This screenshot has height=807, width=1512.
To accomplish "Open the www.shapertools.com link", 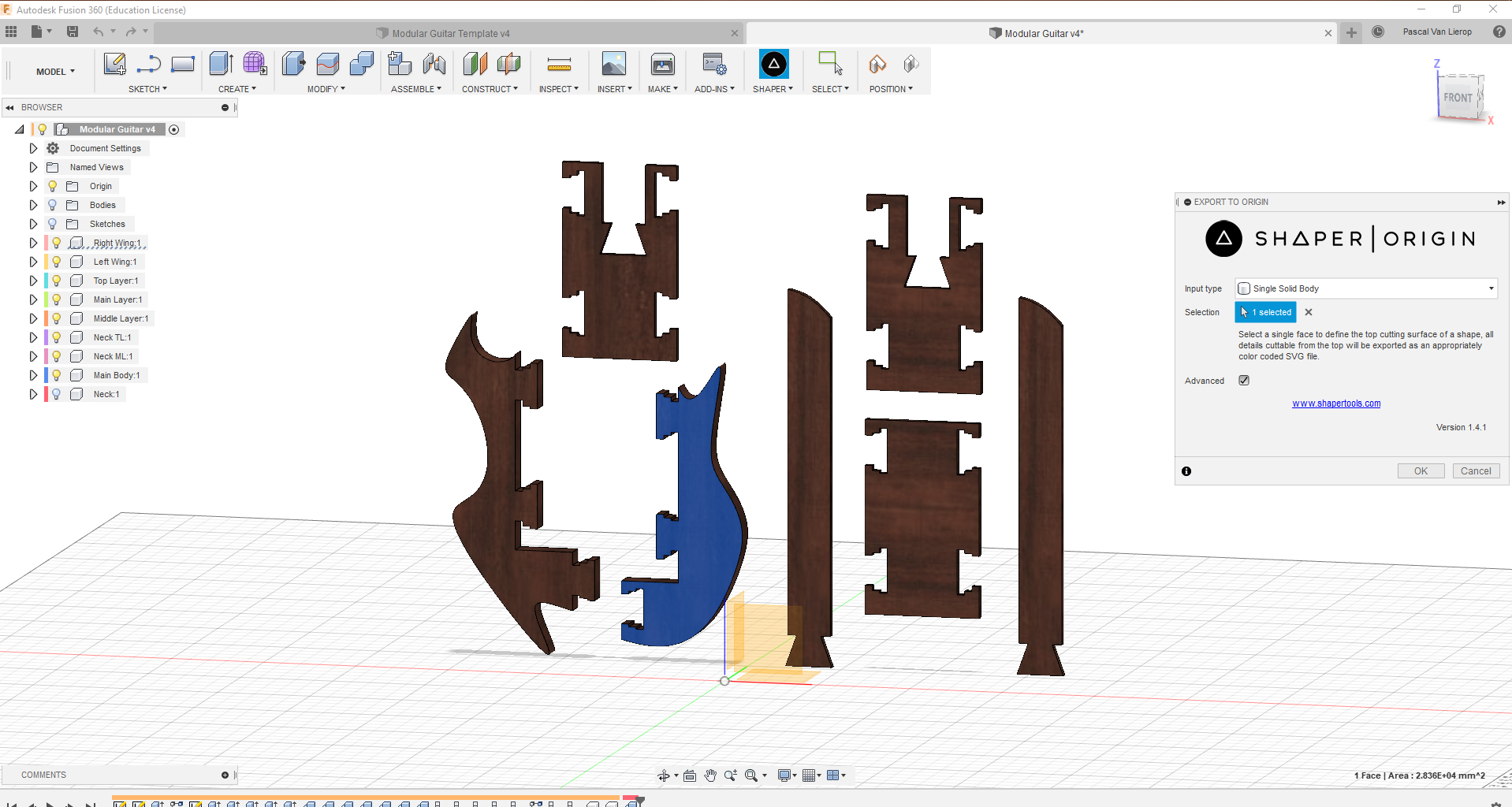I will click(1335, 403).
